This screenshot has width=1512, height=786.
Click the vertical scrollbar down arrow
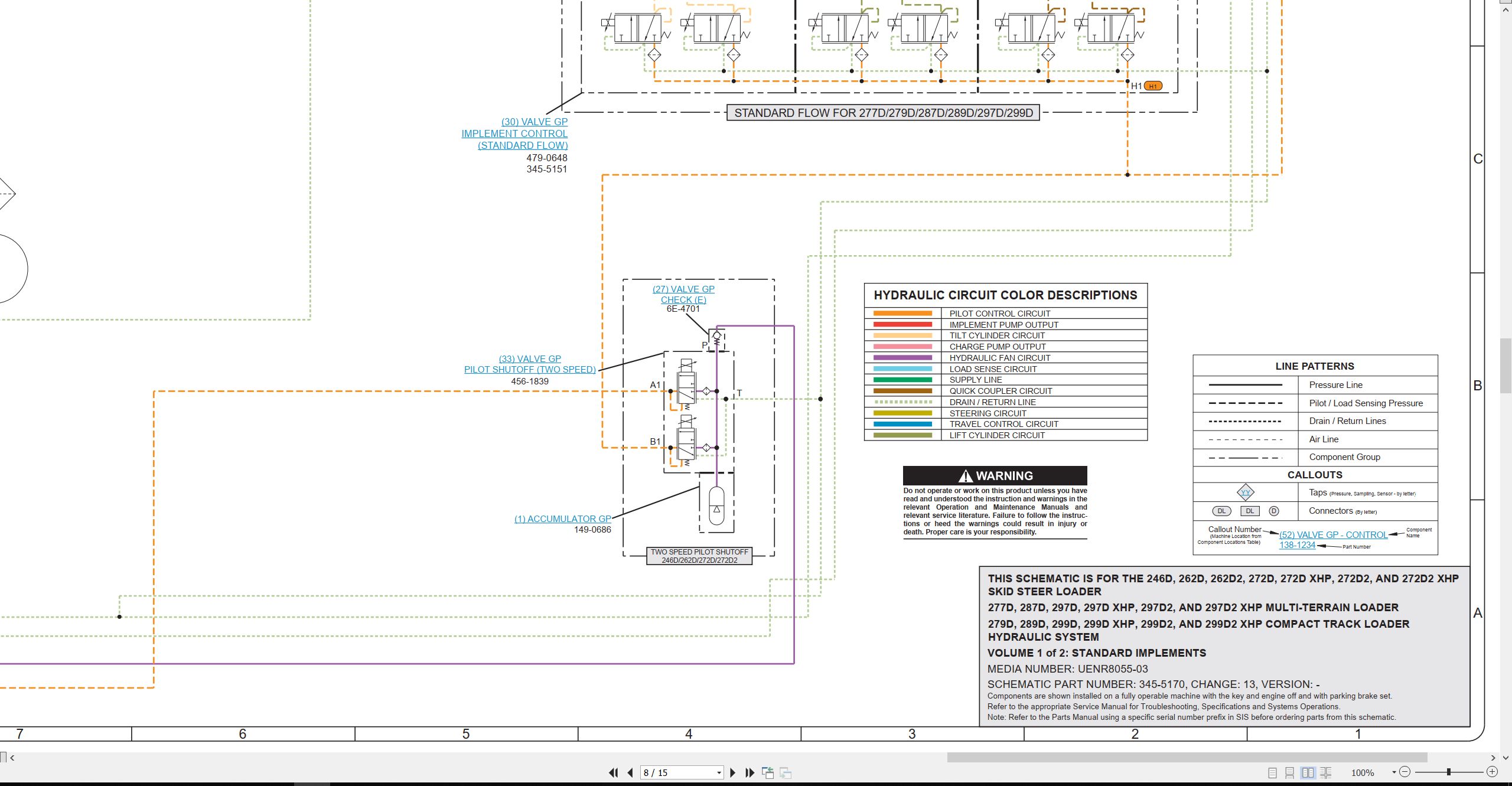coord(1506,757)
